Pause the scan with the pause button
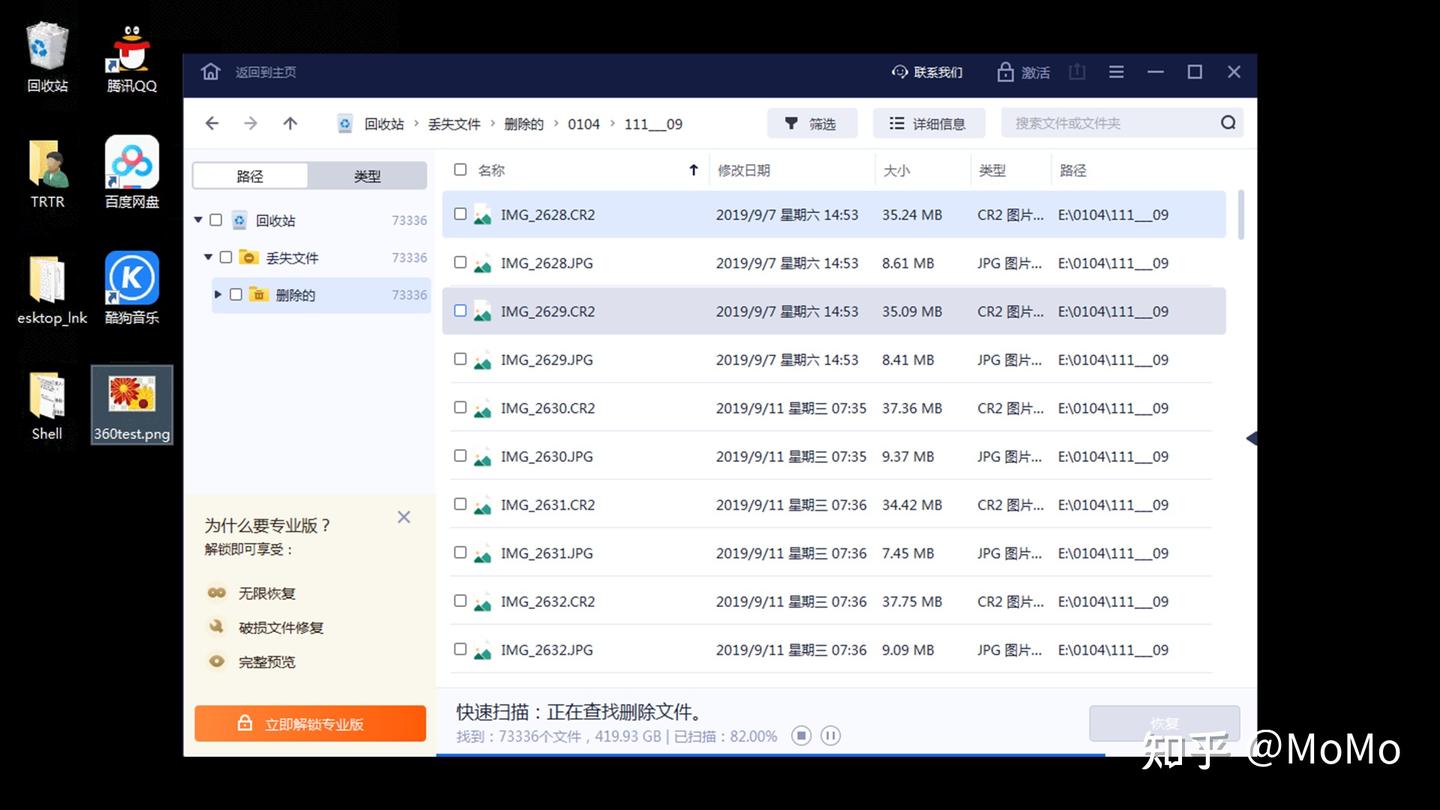The width and height of the screenshot is (1440, 810). pyautogui.click(x=830, y=736)
